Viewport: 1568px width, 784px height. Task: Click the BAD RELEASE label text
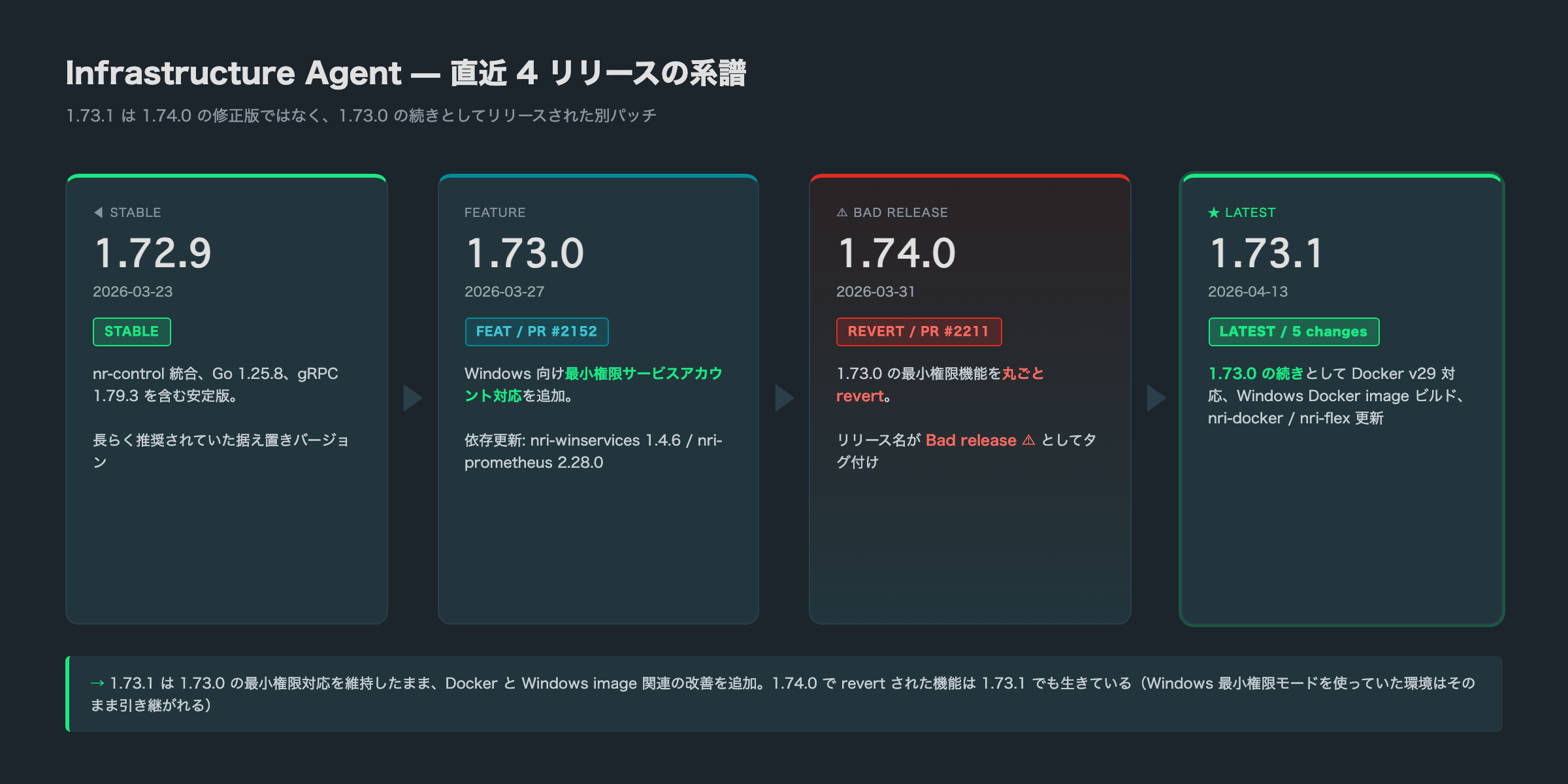click(900, 212)
